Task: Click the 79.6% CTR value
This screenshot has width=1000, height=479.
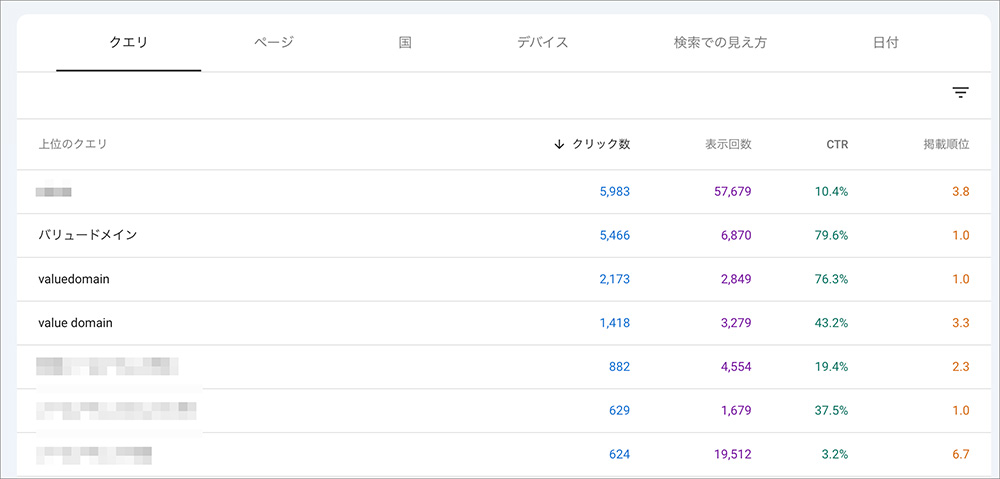Action: point(832,235)
